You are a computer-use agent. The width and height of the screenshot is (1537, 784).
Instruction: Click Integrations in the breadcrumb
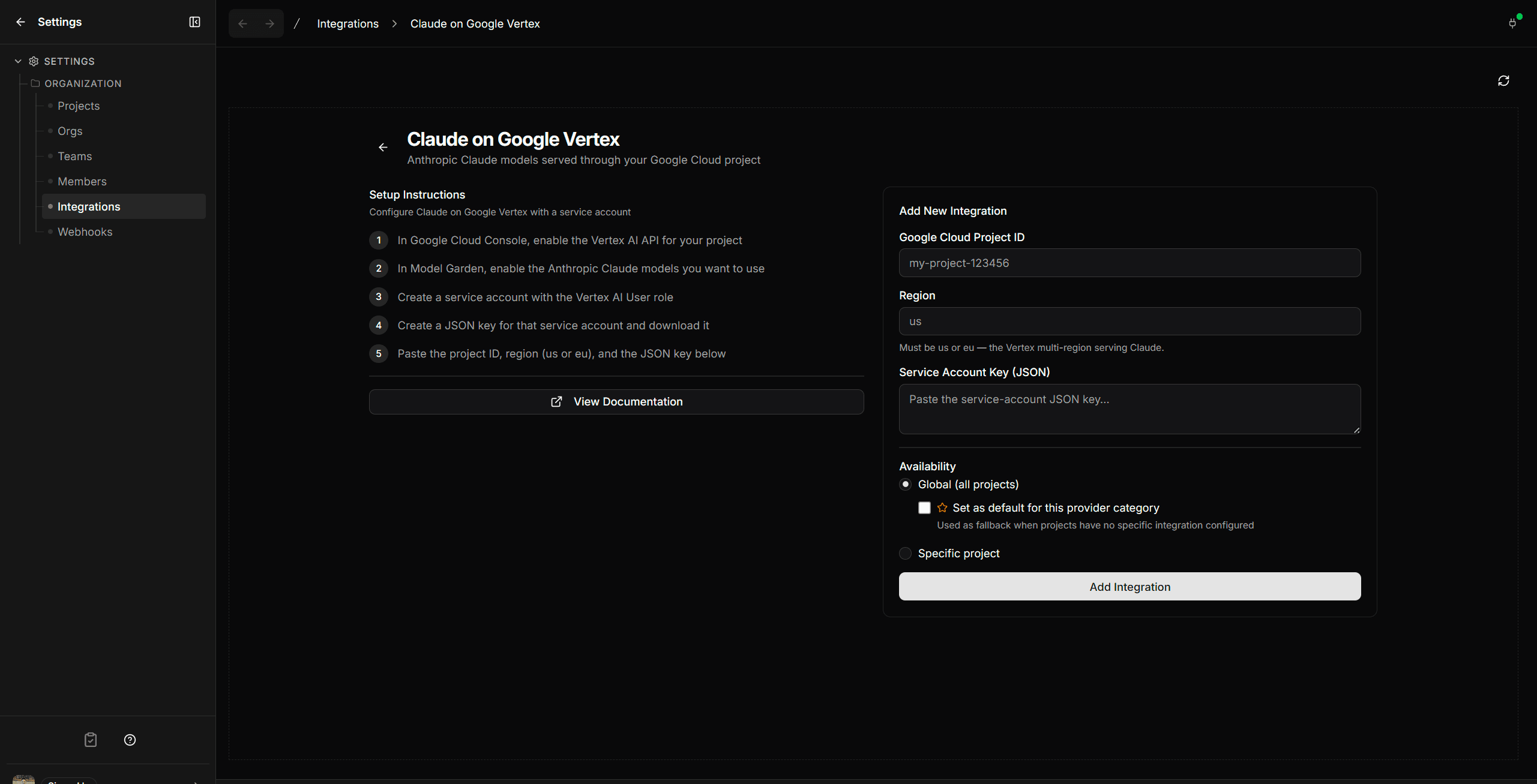(347, 24)
